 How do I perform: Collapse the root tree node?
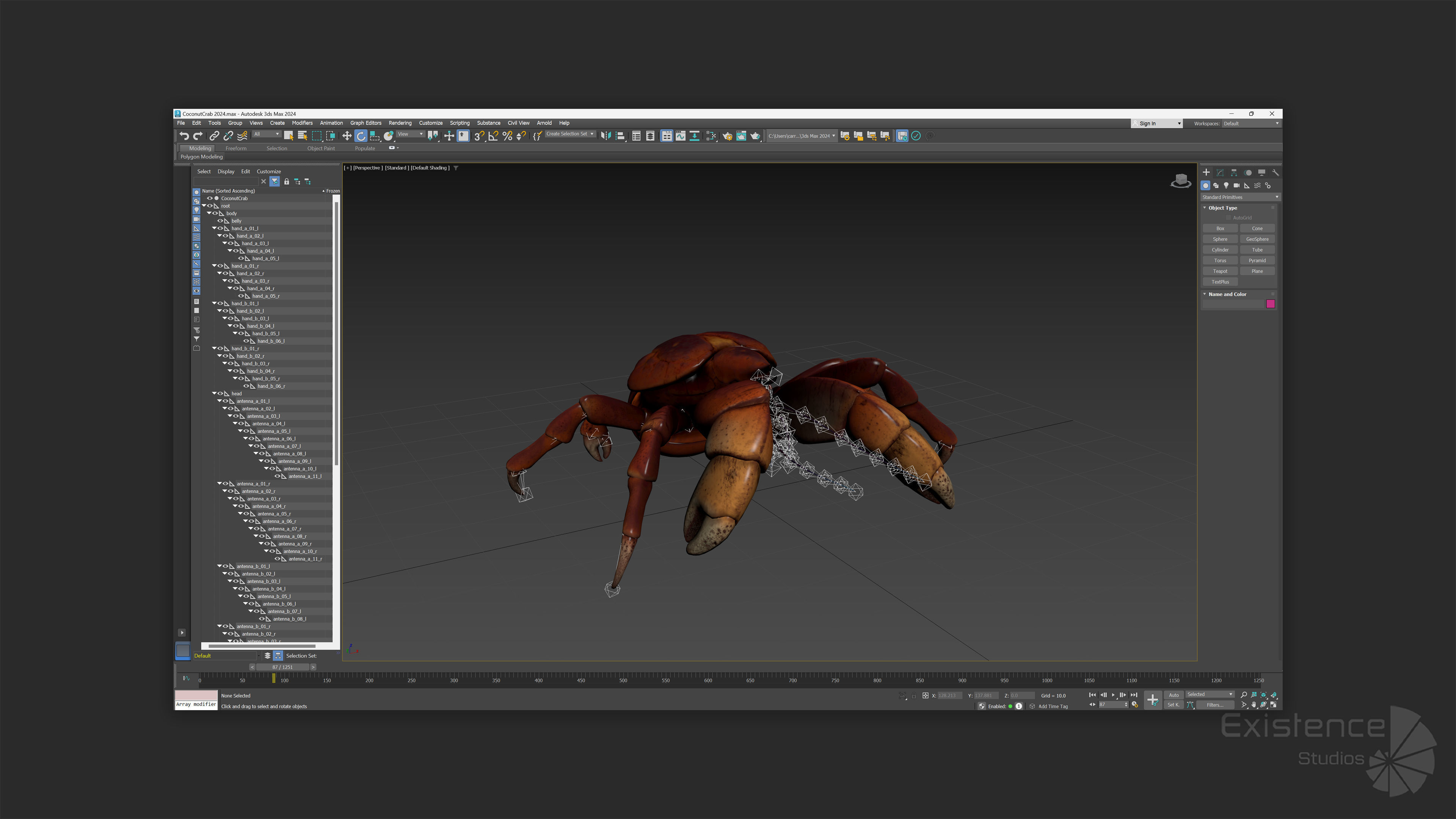pyautogui.click(x=204, y=206)
